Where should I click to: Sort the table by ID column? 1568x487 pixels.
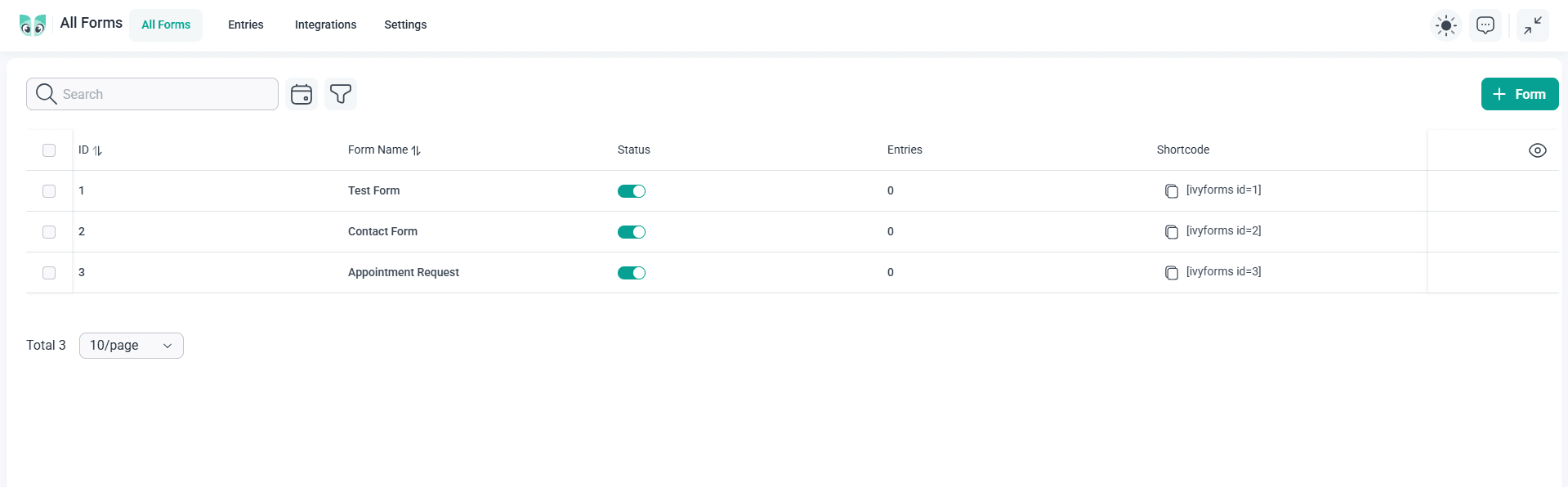tap(97, 150)
